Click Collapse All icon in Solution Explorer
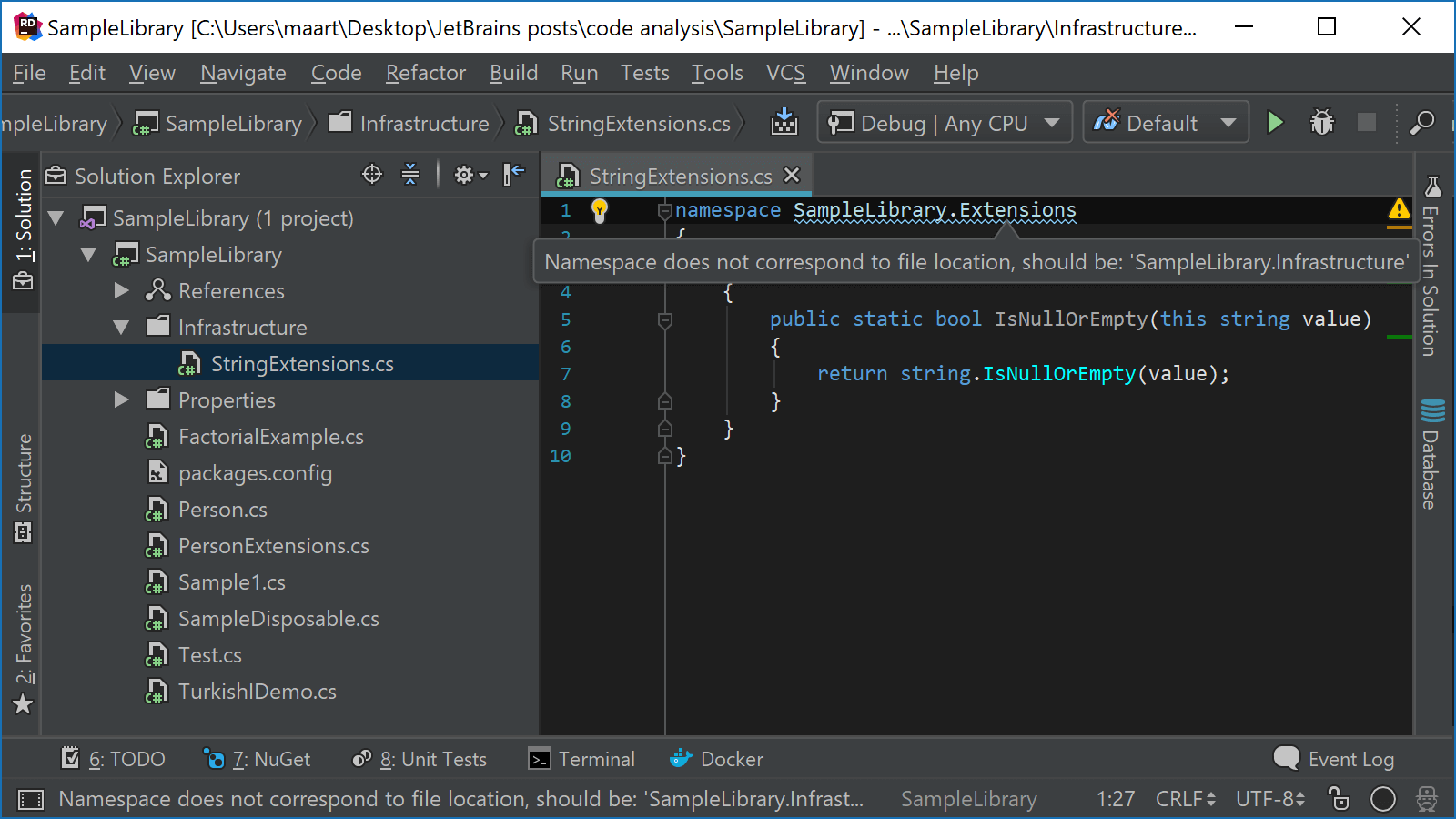 click(x=410, y=174)
